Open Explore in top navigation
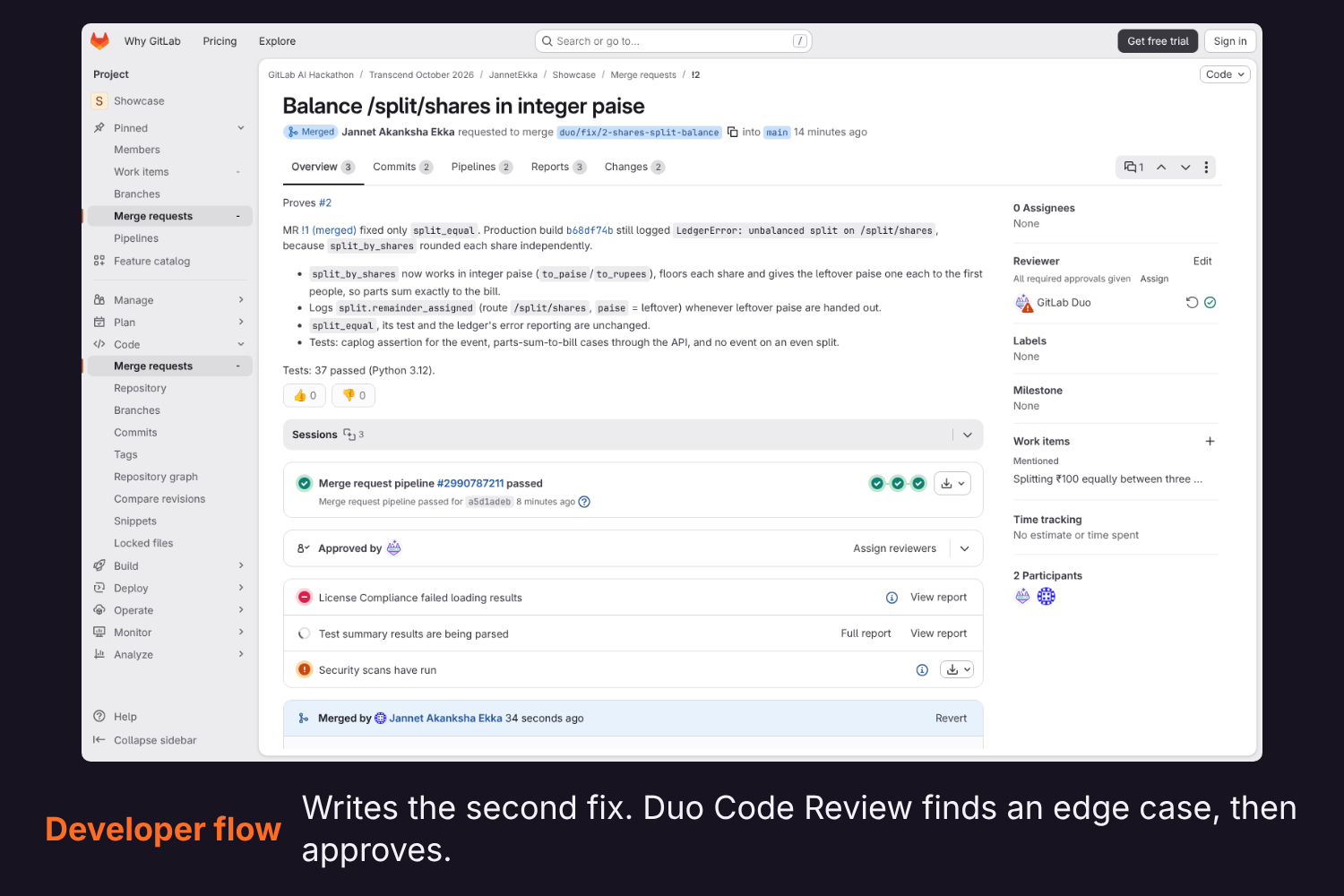This screenshot has height=896, width=1344. [277, 41]
